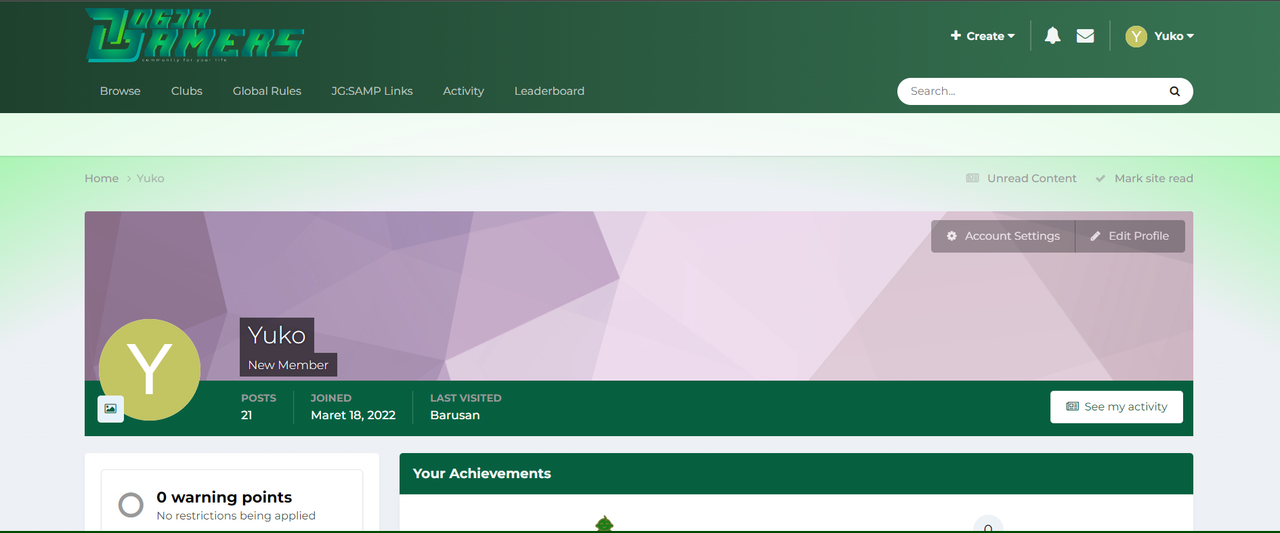Click No restrictions being applied text
The height and width of the screenshot is (533, 1280).
(x=236, y=516)
